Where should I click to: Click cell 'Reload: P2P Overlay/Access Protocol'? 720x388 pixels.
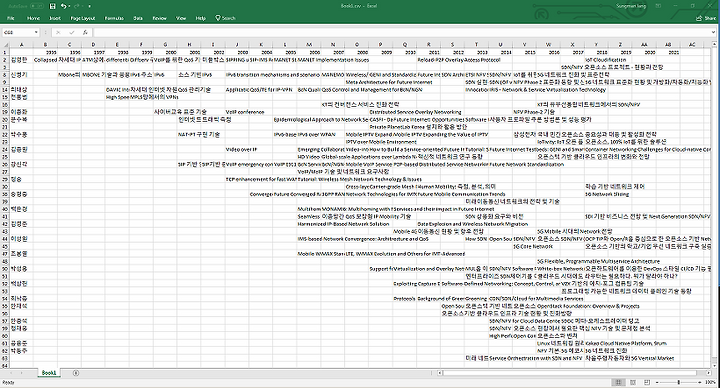pos(459,60)
